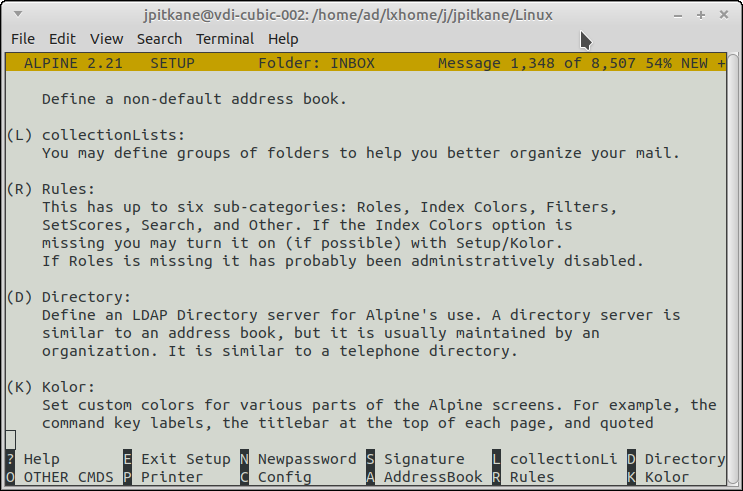
Task: Click the window menu arrow in title bar
Action: point(18,14)
